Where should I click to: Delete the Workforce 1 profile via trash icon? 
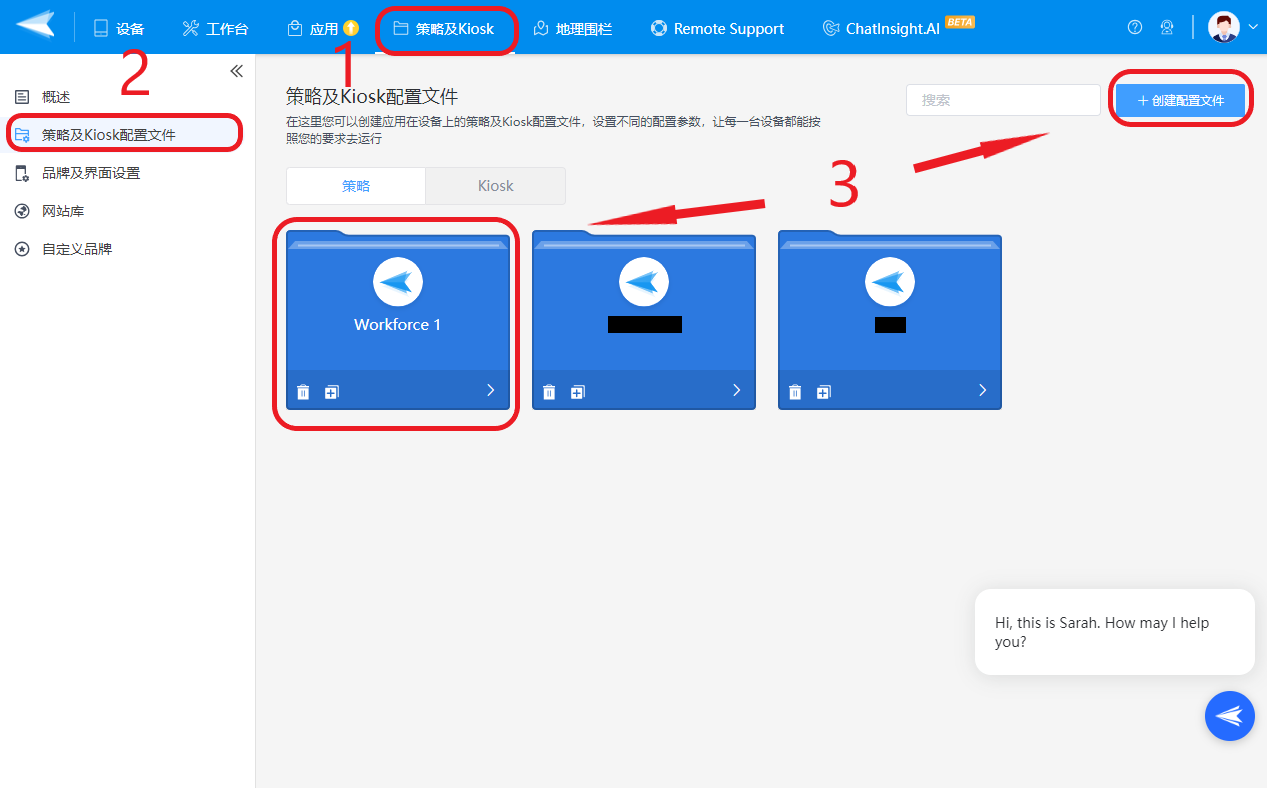click(x=303, y=391)
